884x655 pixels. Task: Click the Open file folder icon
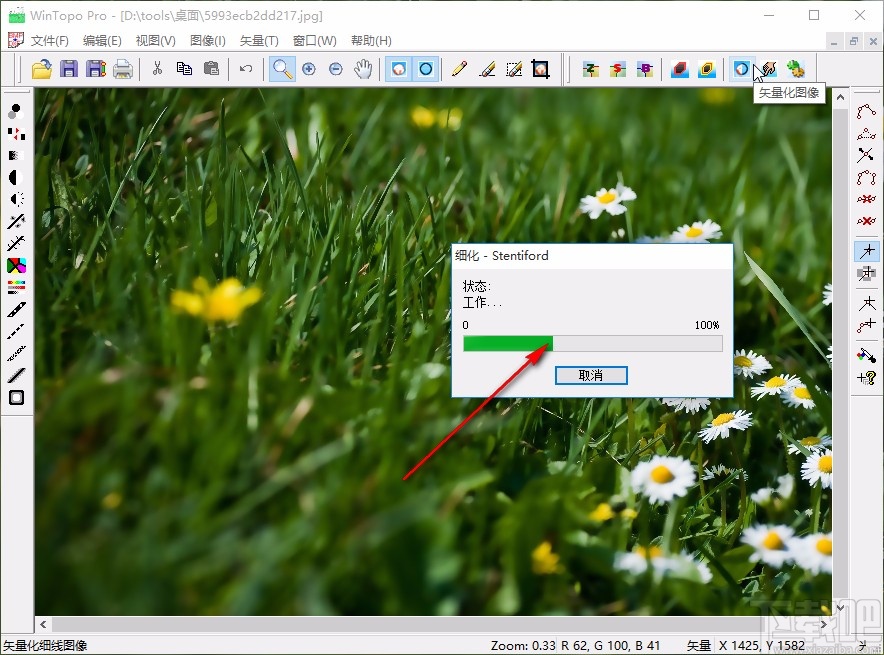point(42,69)
